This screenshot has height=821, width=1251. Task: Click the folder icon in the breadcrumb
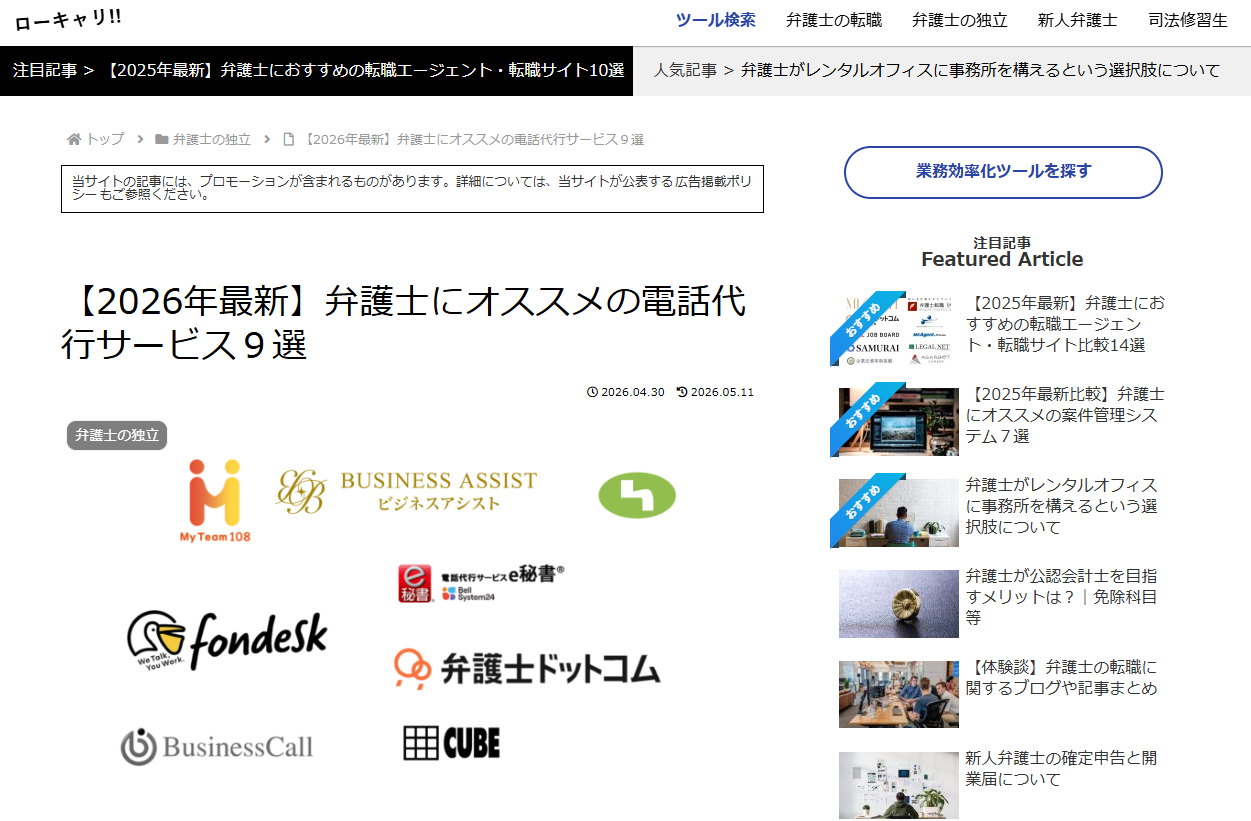tap(162, 139)
